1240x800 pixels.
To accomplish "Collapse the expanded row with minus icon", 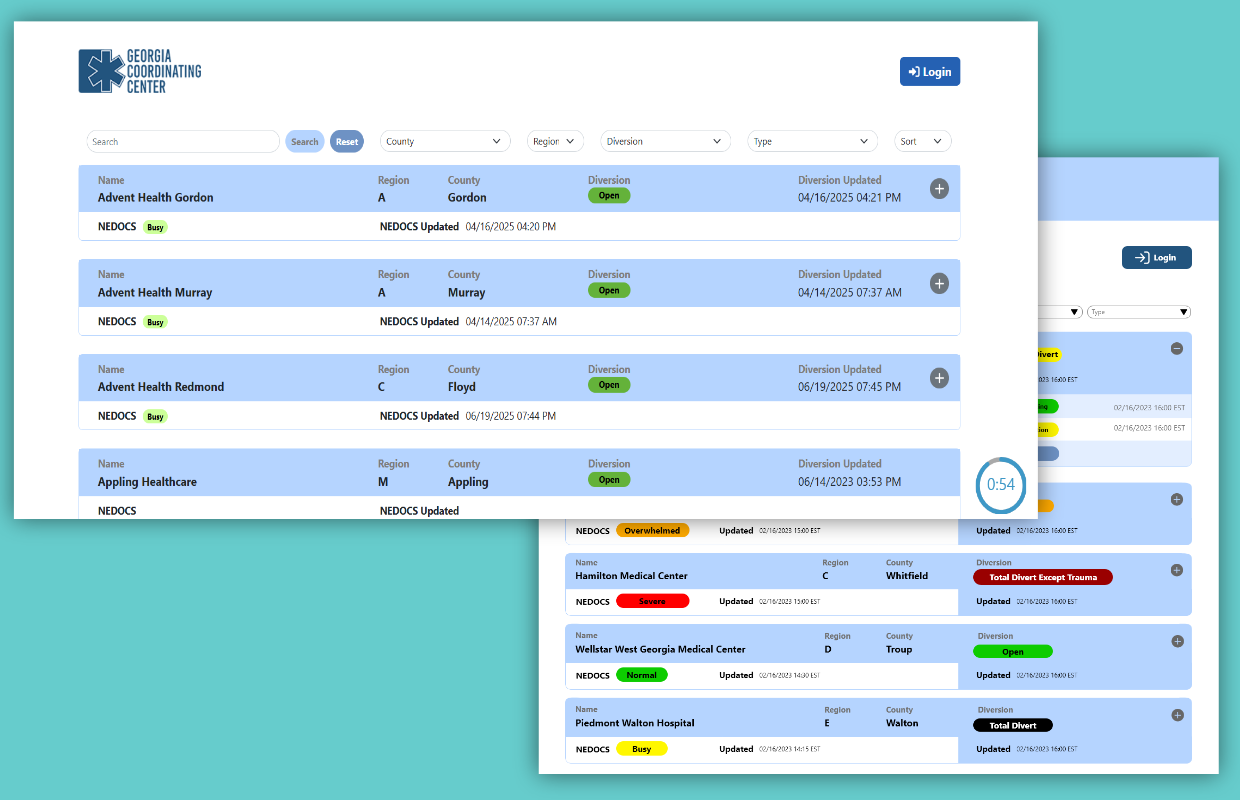I will pyautogui.click(x=1177, y=349).
